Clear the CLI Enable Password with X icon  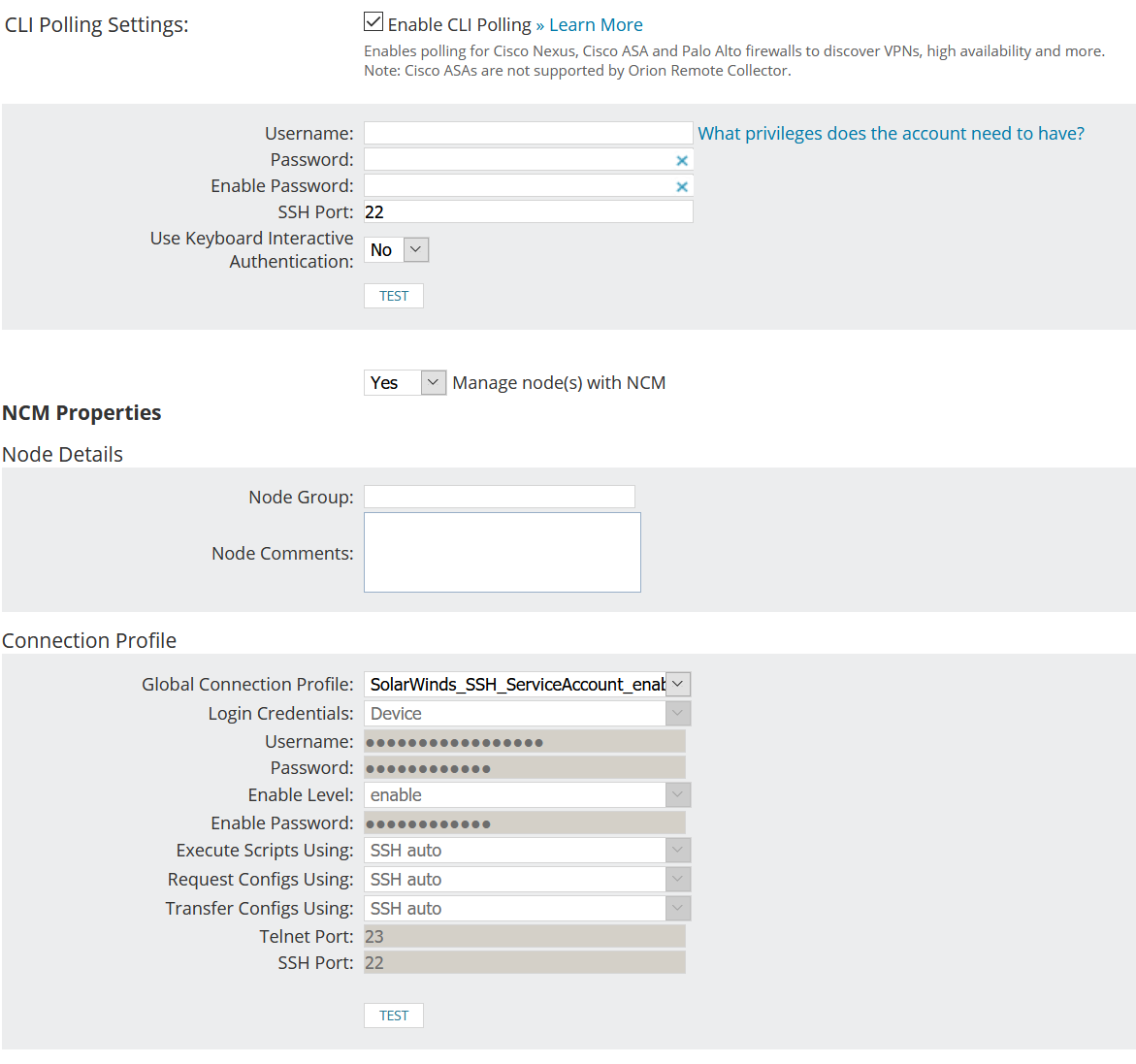click(x=682, y=187)
